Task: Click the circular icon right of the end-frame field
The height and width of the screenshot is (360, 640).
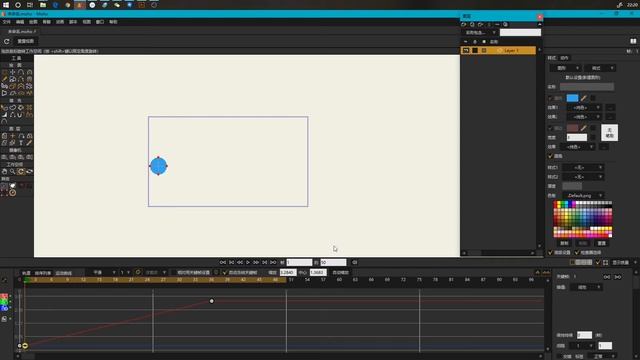Action: tap(355, 262)
